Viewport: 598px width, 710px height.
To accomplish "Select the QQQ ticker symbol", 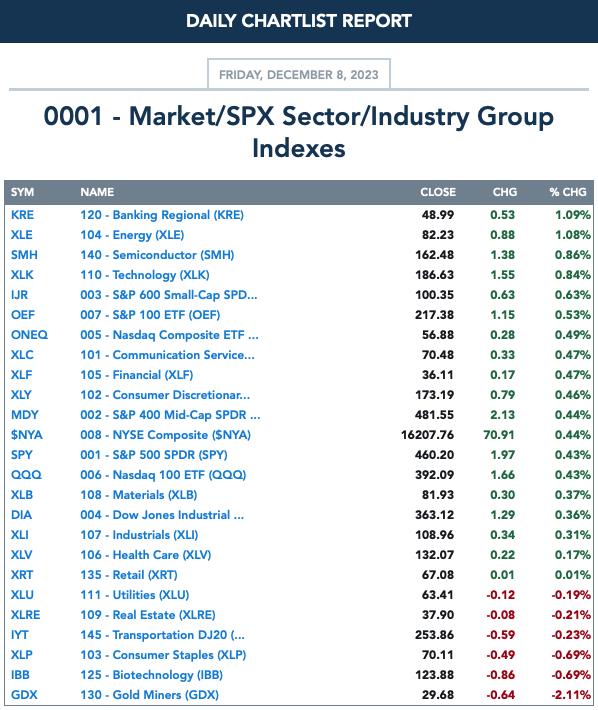I will click(26, 475).
